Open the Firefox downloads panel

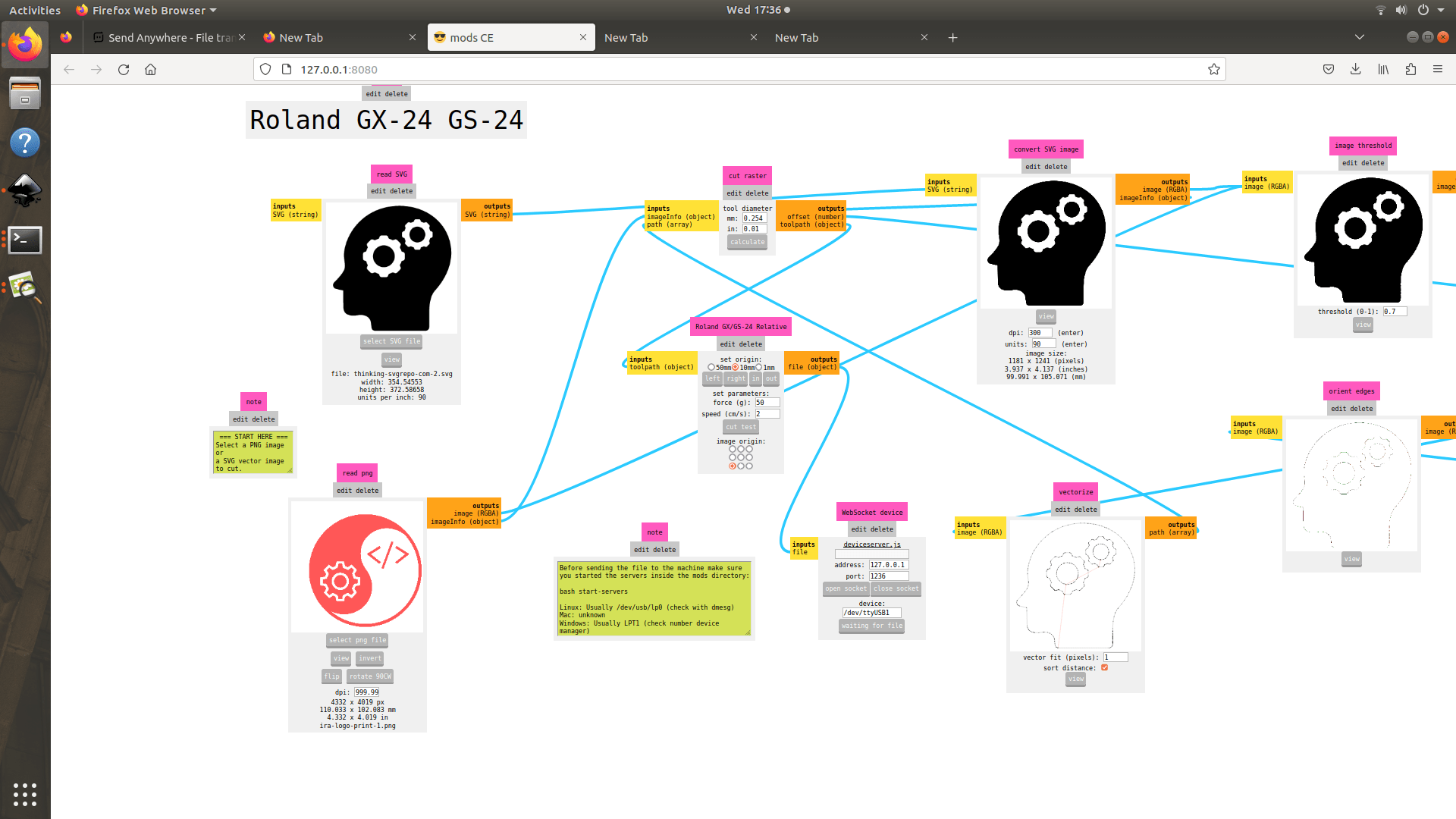tap(1356, 69)
